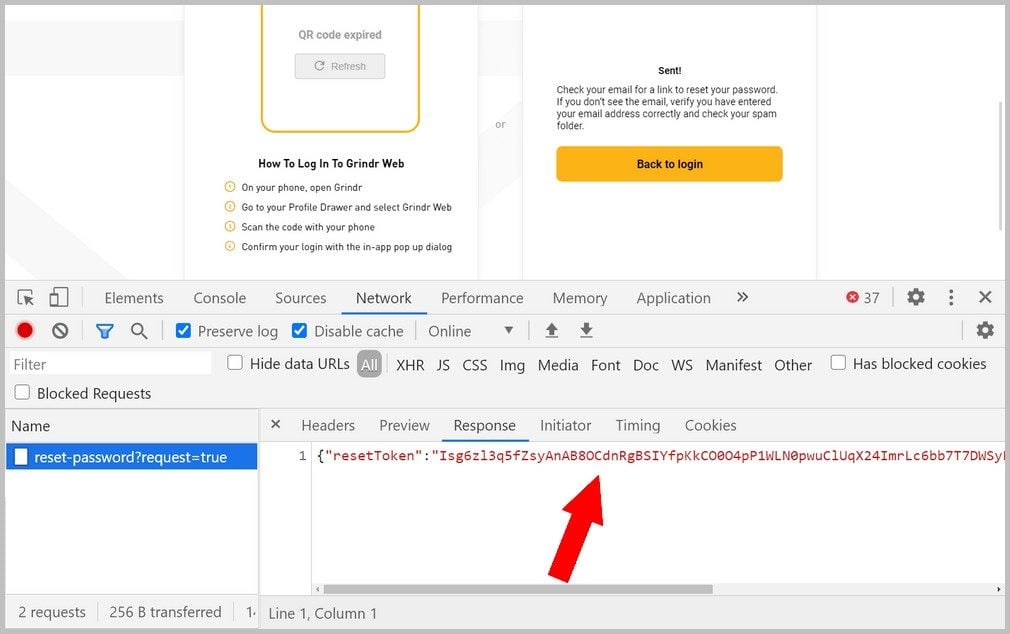Viewport: 1010px width, 634px height.
Task: Activate the inspect element picker icon
Action: (26, 298)
